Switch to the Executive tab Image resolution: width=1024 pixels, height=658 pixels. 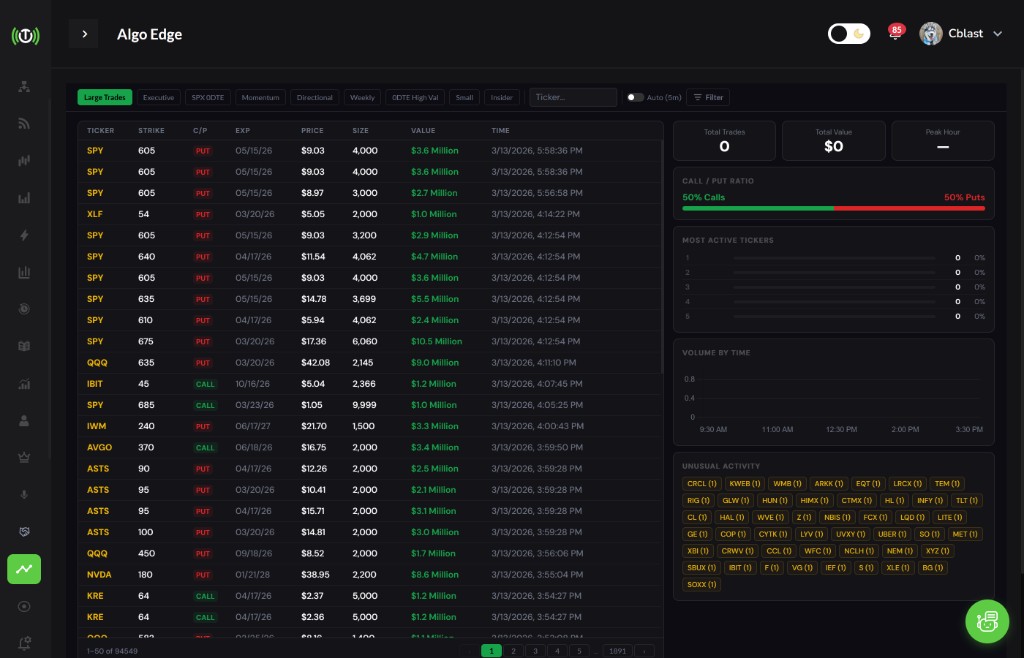pos(158,97)
